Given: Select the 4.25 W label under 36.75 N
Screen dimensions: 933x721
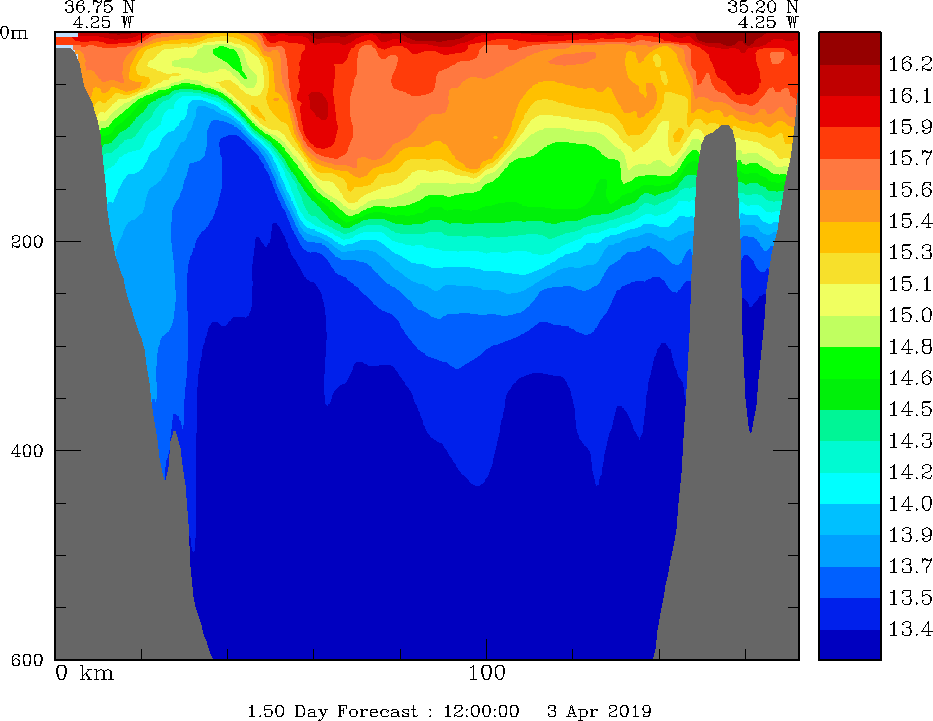Looking at the screenshot, I should click(104, 22).
